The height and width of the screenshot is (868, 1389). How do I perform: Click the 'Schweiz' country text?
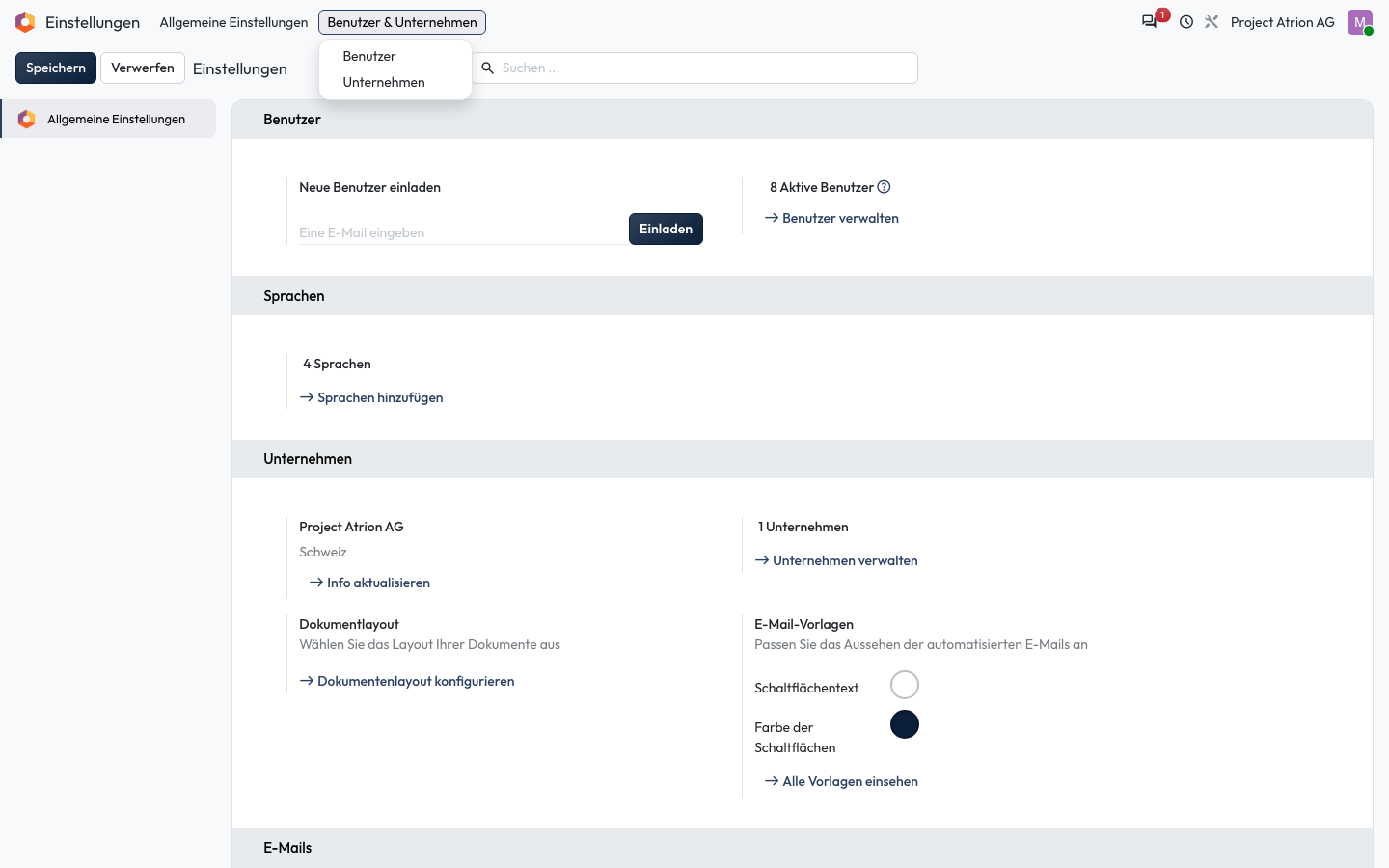323,552
